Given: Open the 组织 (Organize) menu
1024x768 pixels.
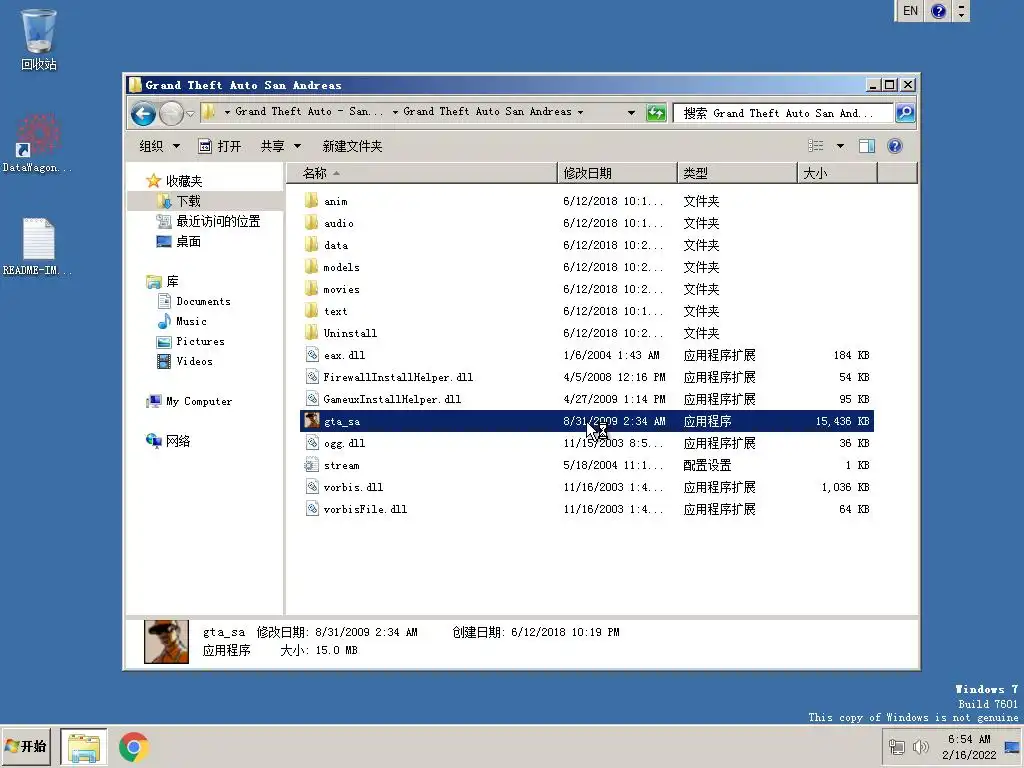Looking at the screenshot, I should click(x=159, y=146).
